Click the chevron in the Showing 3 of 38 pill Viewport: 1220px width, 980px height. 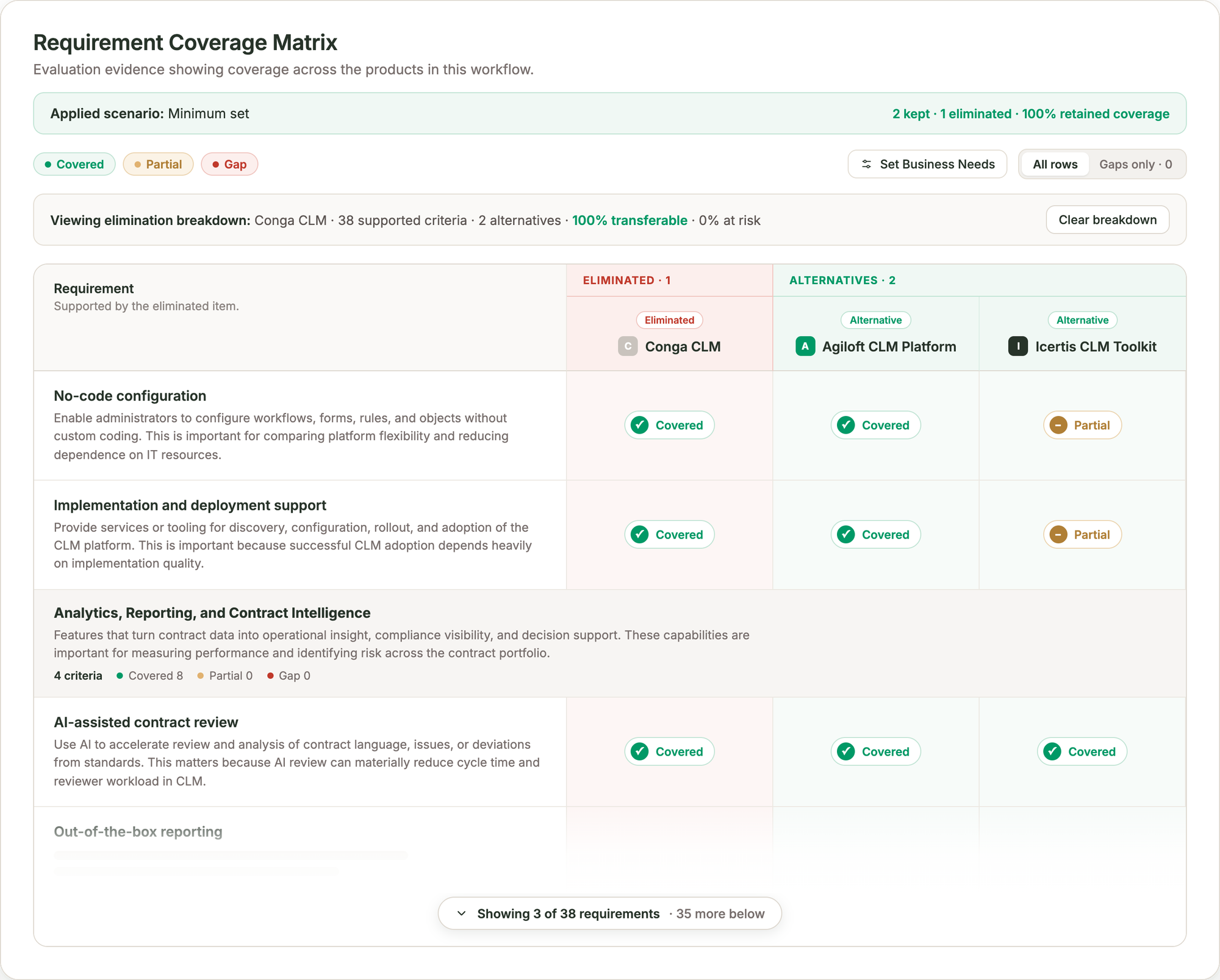pos(462,914)
